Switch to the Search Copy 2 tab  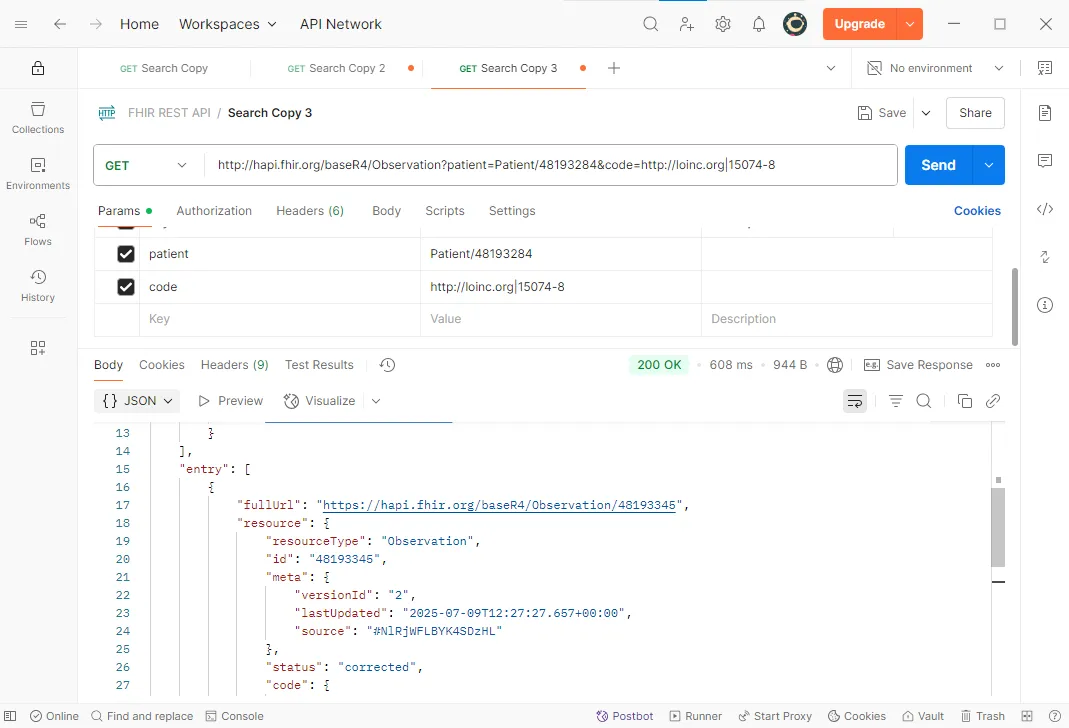pos(337,68)
